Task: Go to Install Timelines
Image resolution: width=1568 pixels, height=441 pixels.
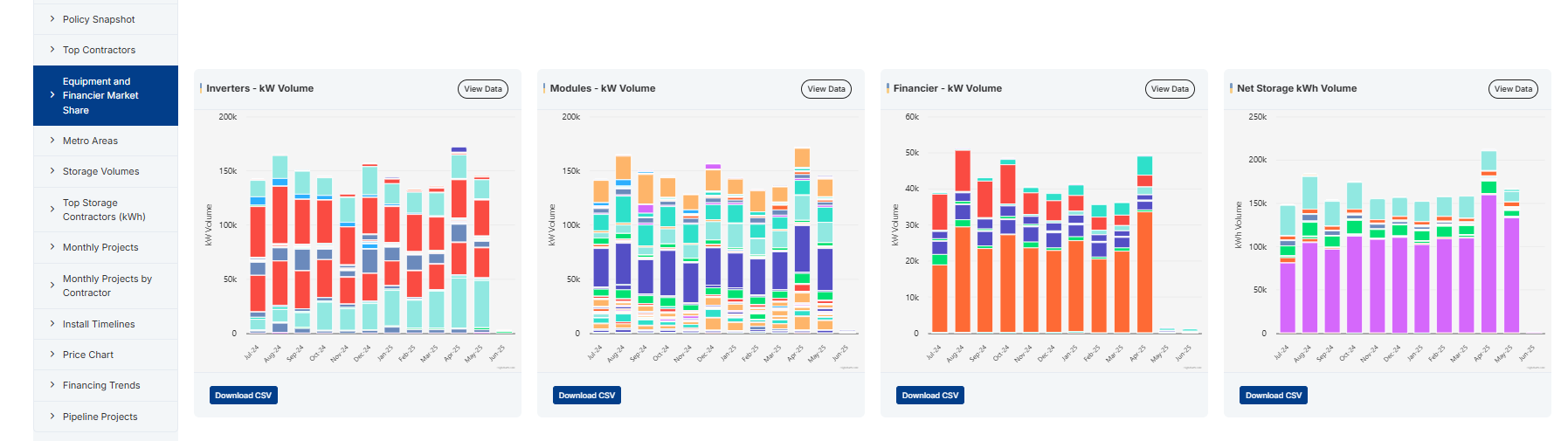Action: point(99,324)
